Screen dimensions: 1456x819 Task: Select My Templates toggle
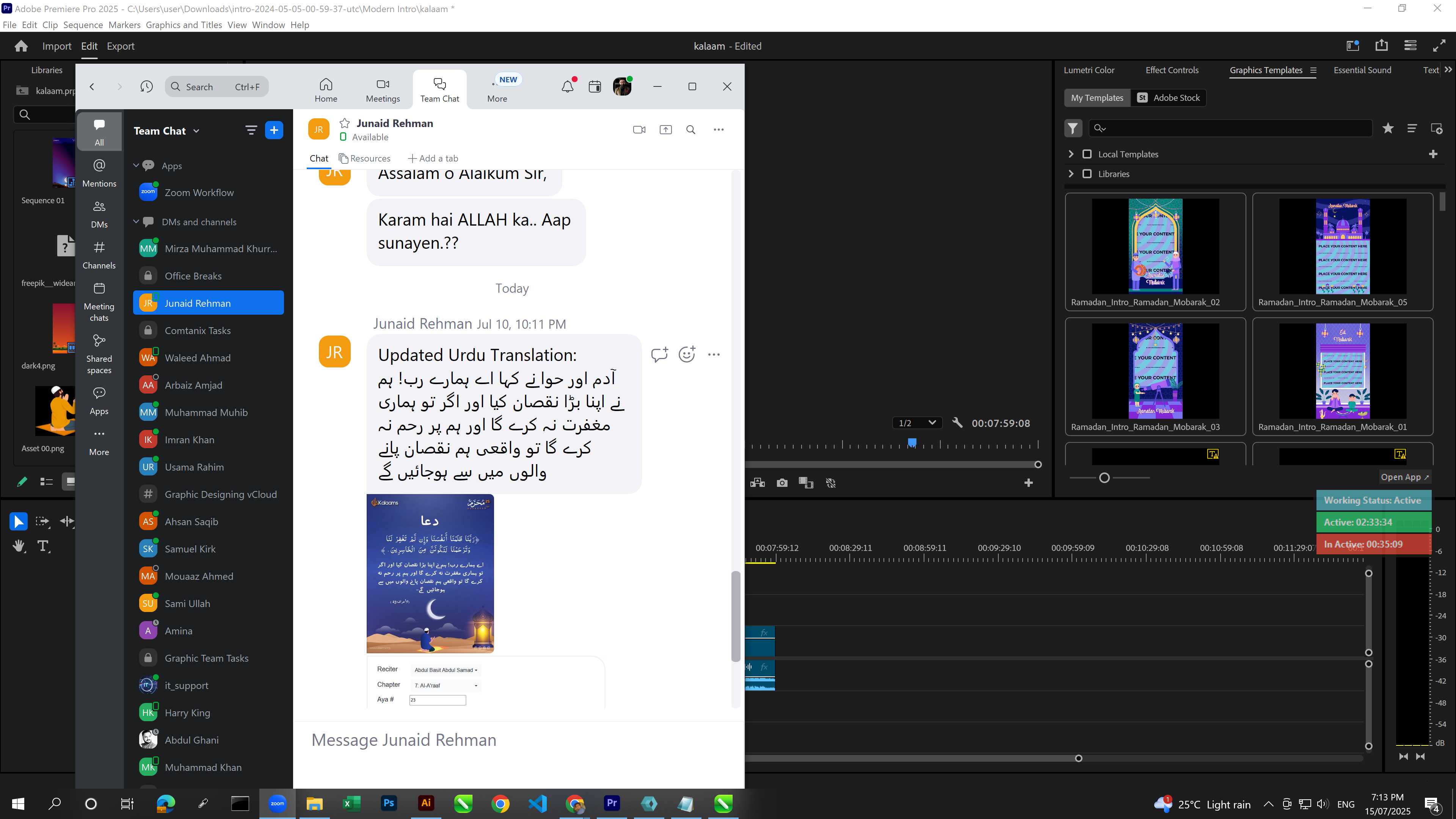point(1097,98)
